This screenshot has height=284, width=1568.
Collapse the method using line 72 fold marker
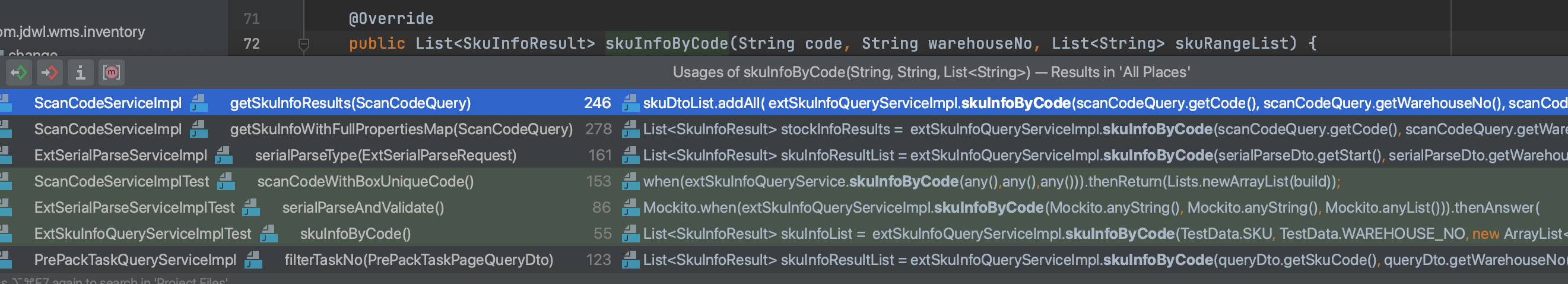(x=304, y=44)
